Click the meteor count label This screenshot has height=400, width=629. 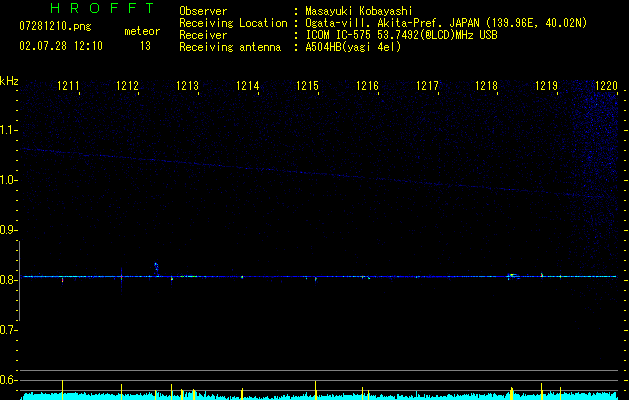(x=142, y=31)
